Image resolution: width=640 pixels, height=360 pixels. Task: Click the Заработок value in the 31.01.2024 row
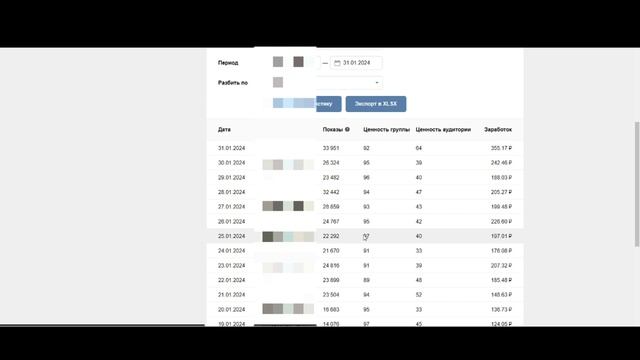click(501, 148)
